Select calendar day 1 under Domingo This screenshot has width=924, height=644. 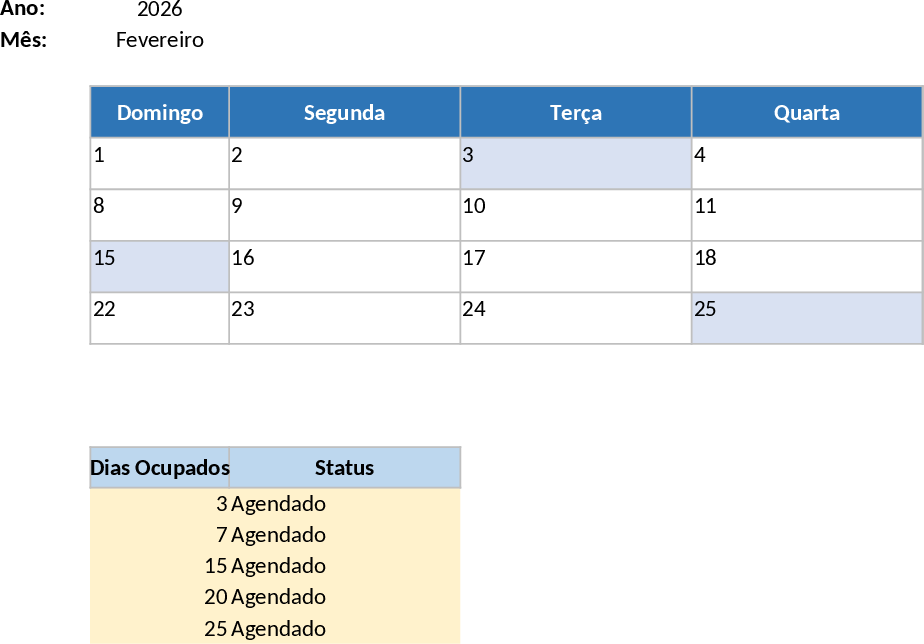click(160, 163)
